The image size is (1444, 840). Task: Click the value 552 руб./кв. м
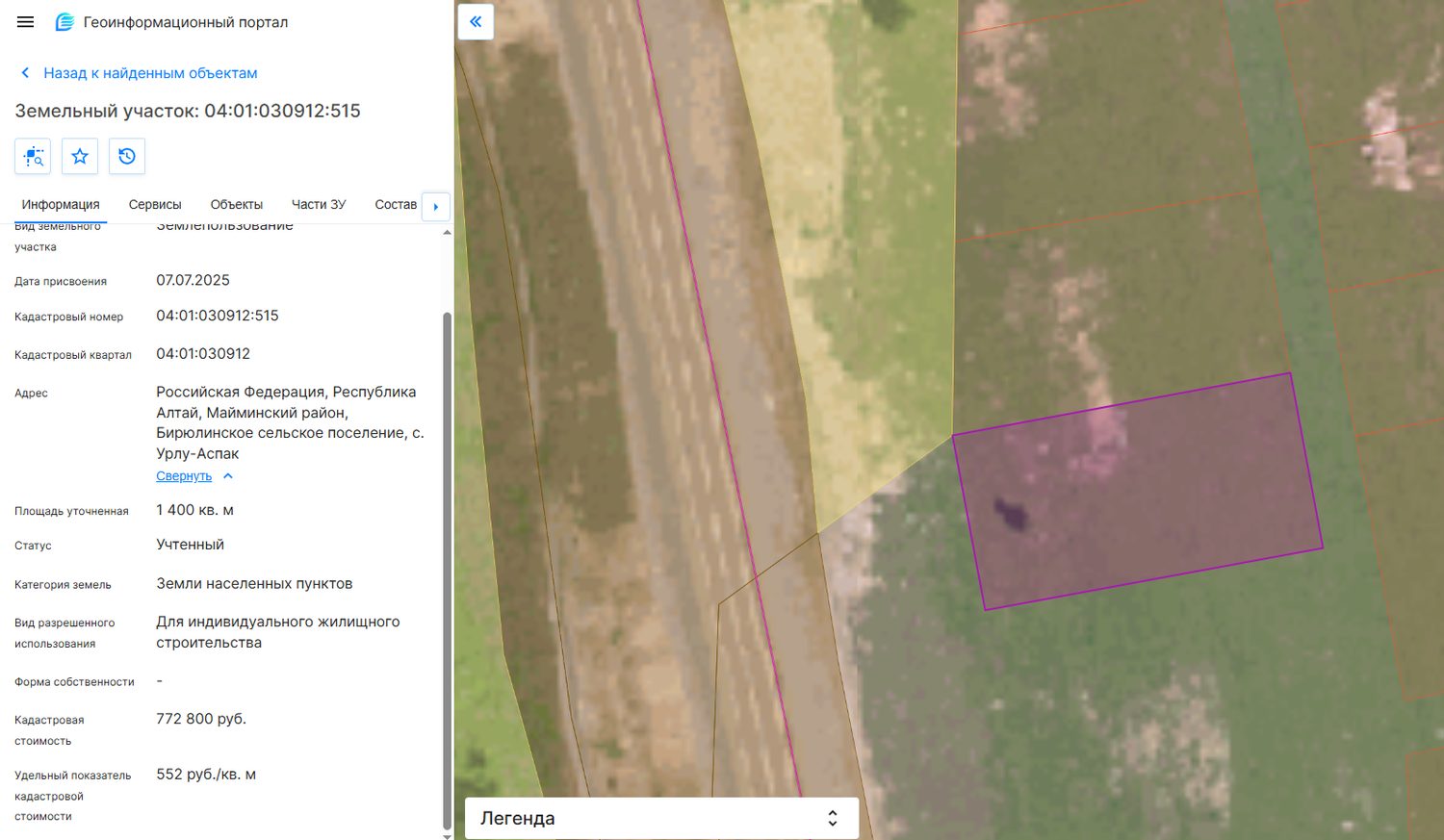coord(206,775)
